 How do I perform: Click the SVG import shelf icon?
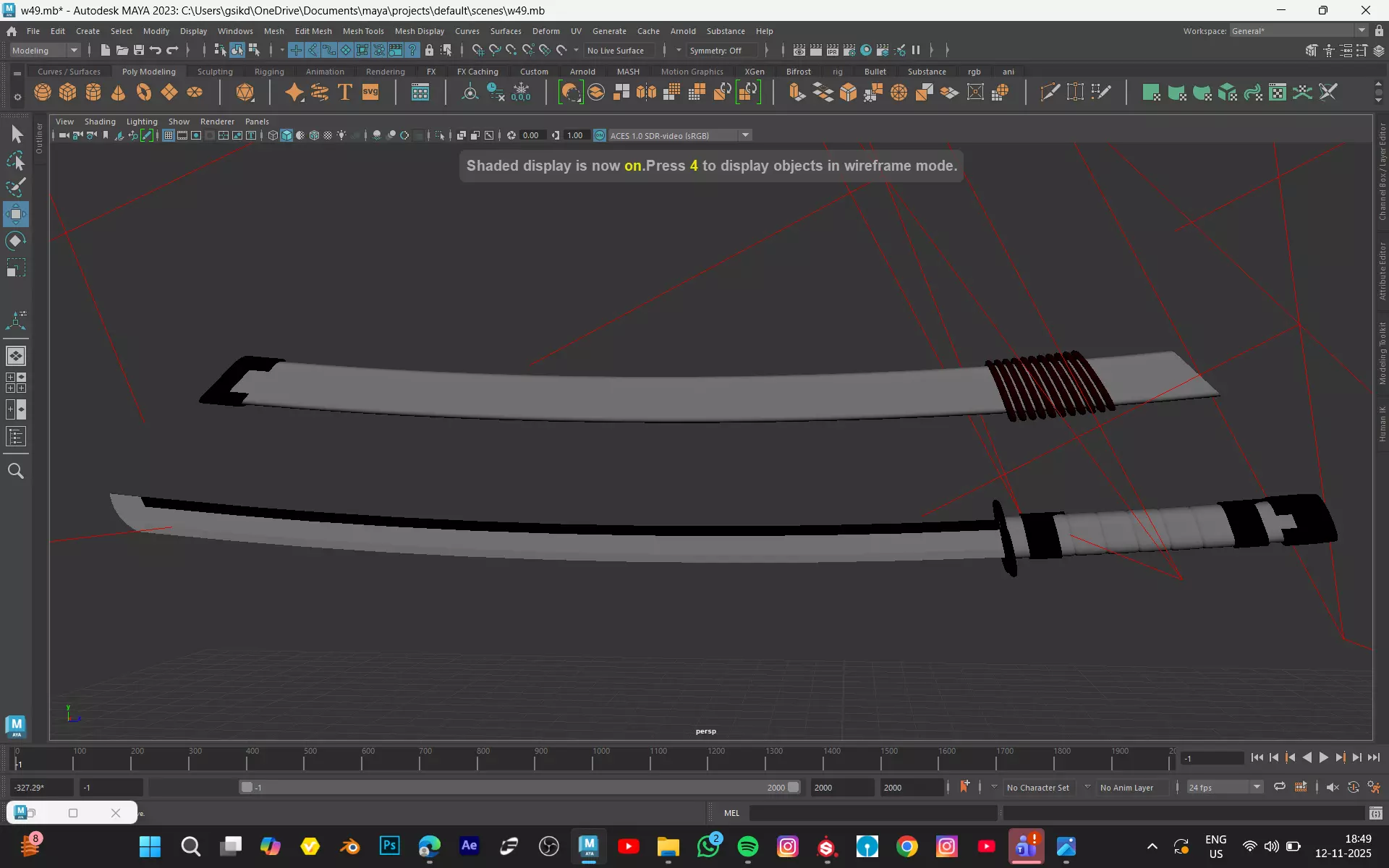(370, 93)
